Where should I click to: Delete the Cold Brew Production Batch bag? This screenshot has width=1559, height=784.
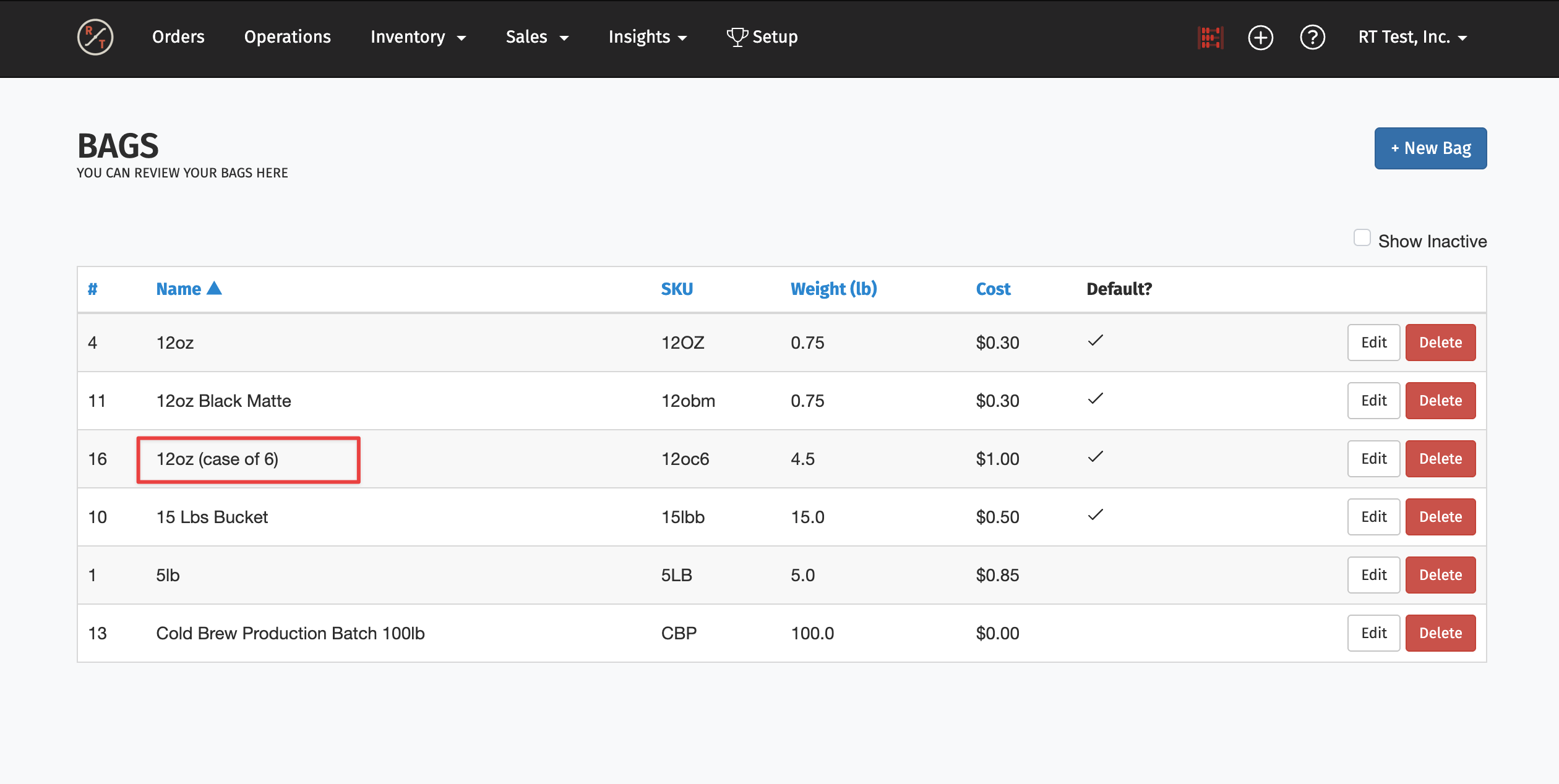click(1440, 633)
